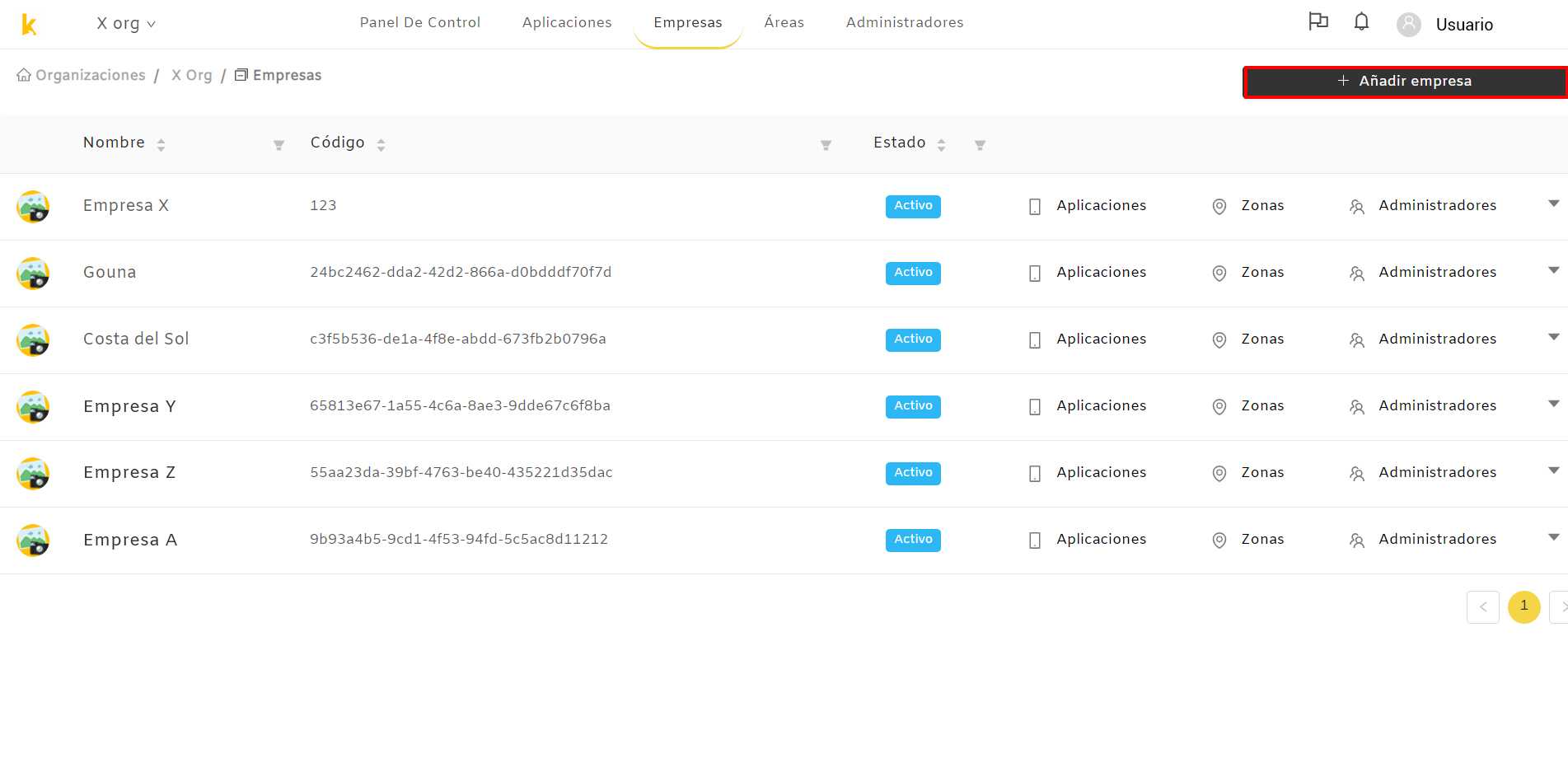Click Administradores people icon for Gouna
Screen dimensions: 1568x777
(x=1357, y=274)
